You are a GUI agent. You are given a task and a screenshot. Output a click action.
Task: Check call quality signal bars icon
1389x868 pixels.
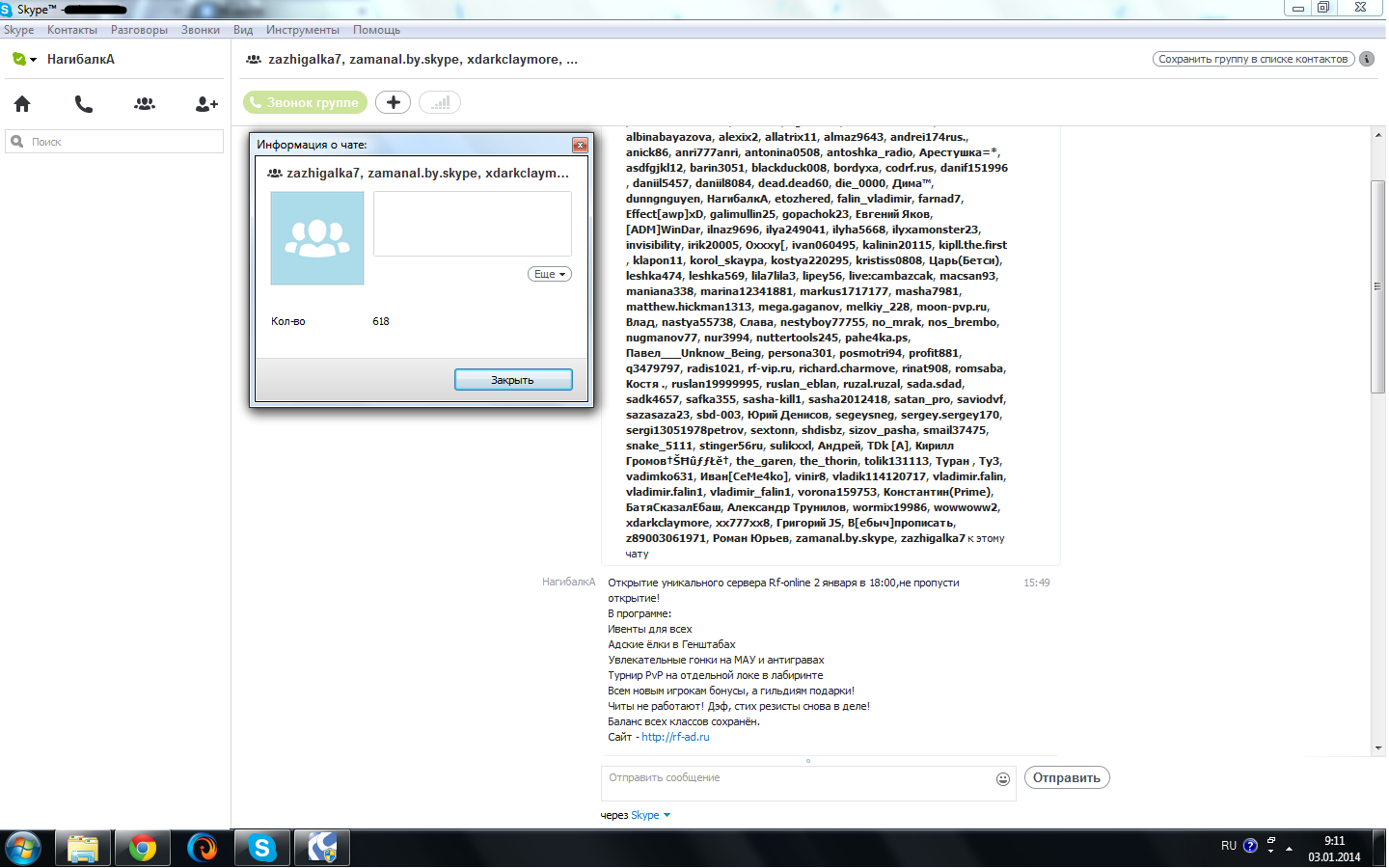(440, 102)
